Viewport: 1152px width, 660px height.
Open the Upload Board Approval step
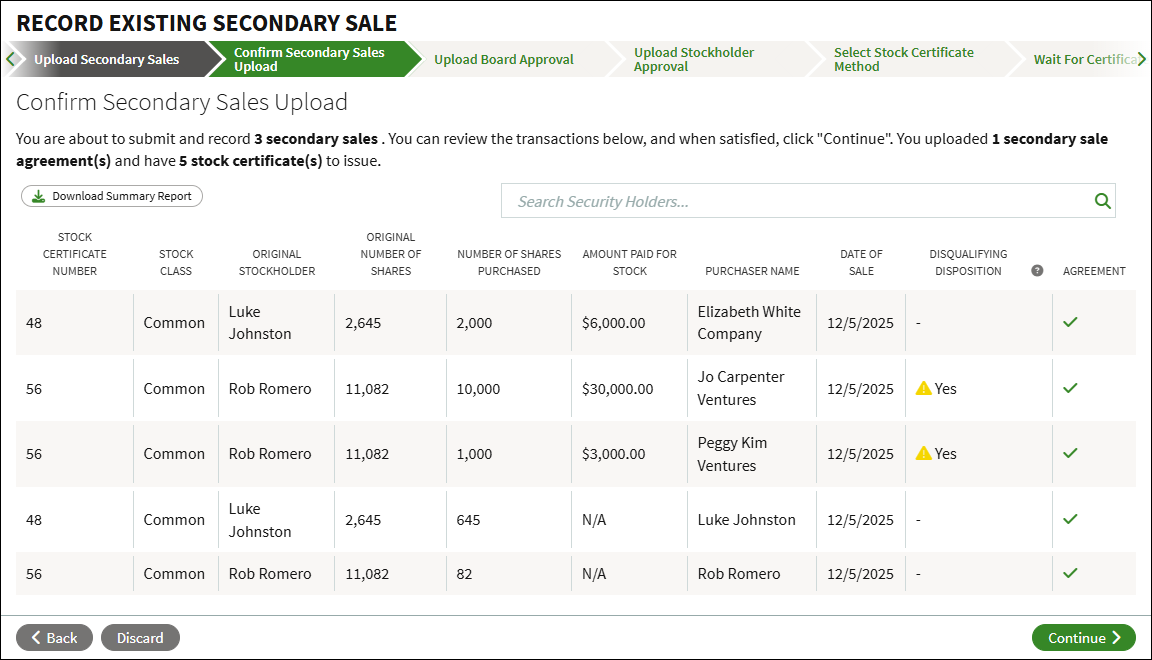[504, 60]
